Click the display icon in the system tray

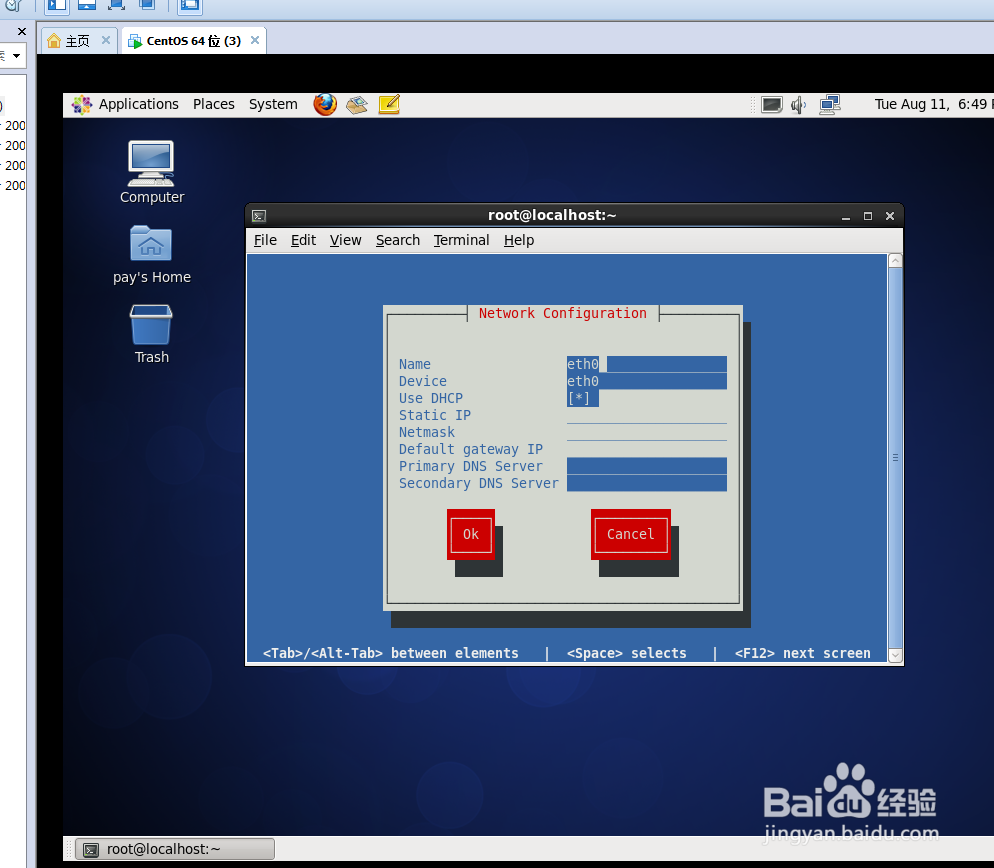pyautogui.click(x=773, y=104)
